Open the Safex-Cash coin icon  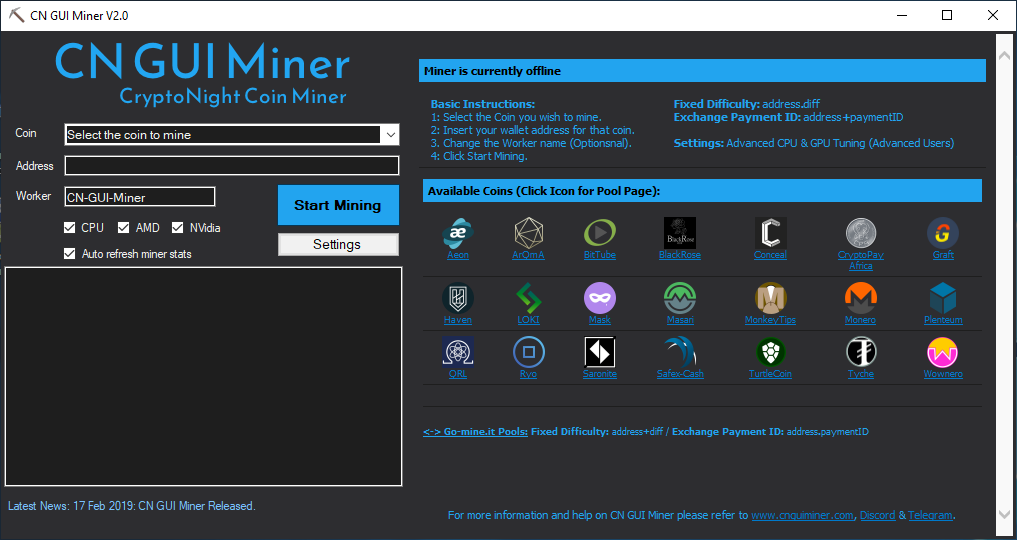[680, 352]
